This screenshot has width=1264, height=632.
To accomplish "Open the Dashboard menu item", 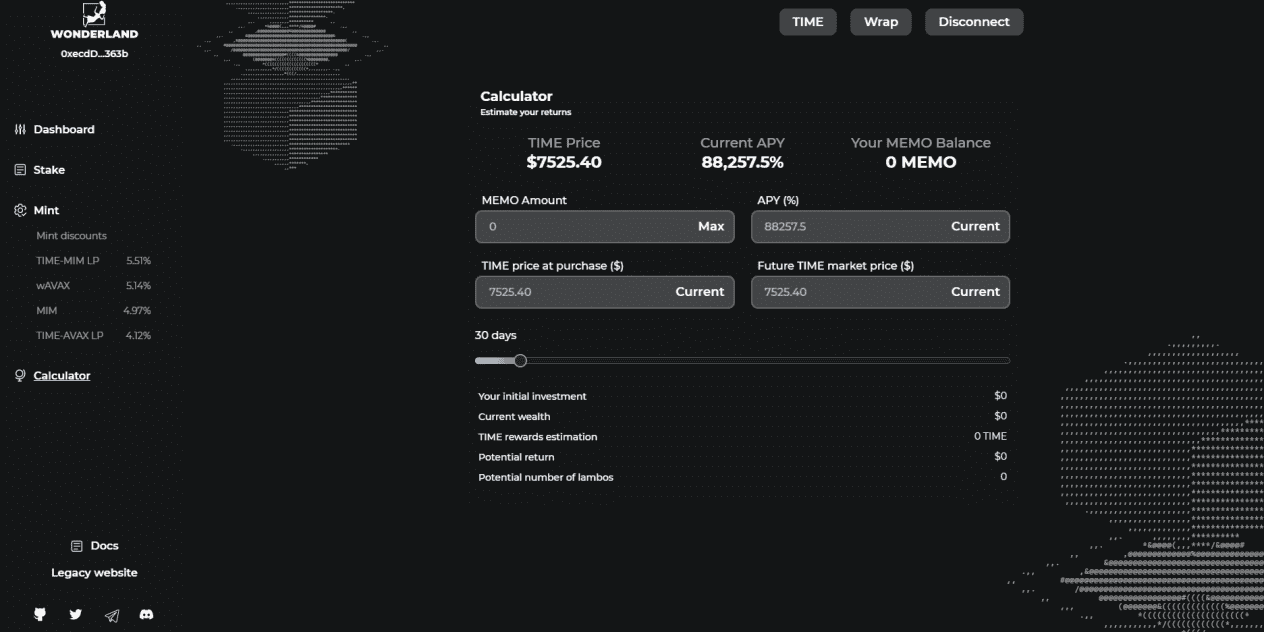I will 64,130.
